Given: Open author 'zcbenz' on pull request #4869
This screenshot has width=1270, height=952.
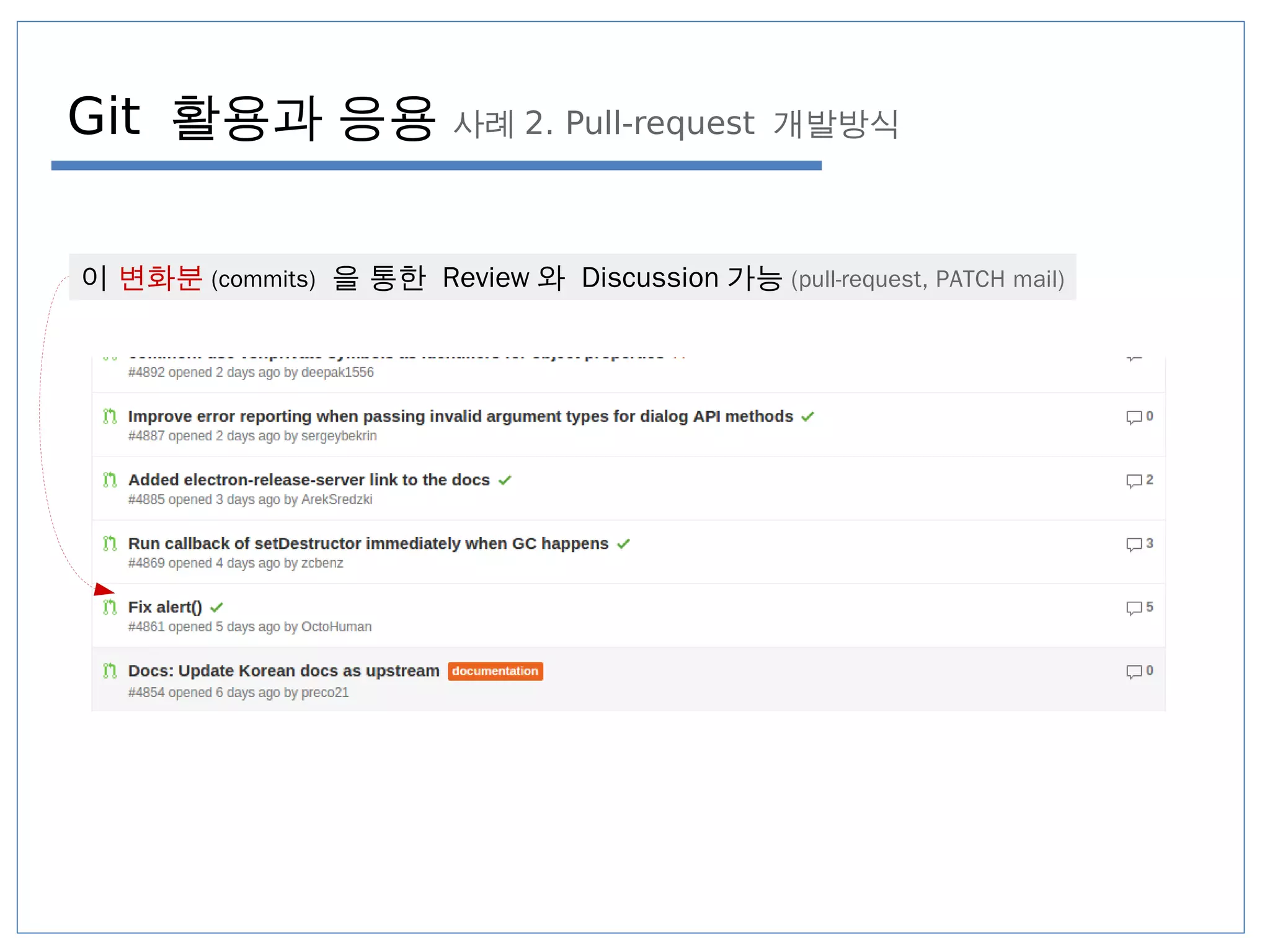Looking at the screenshot, I should [x=322, y=563].
